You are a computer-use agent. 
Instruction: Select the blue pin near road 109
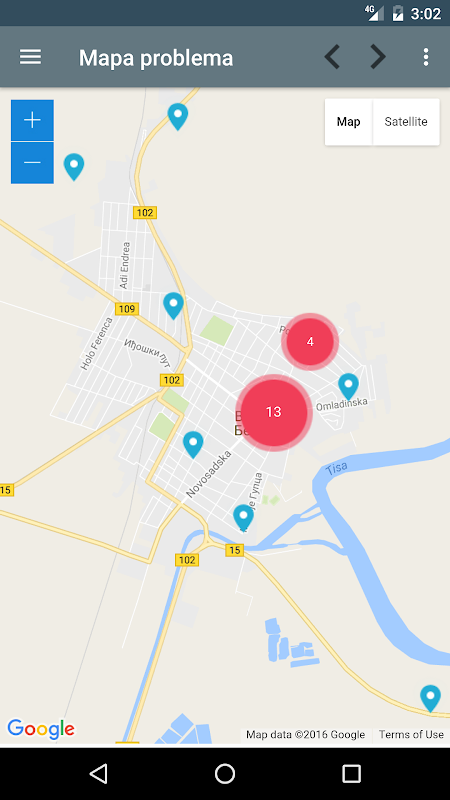(x=173, y=306)
